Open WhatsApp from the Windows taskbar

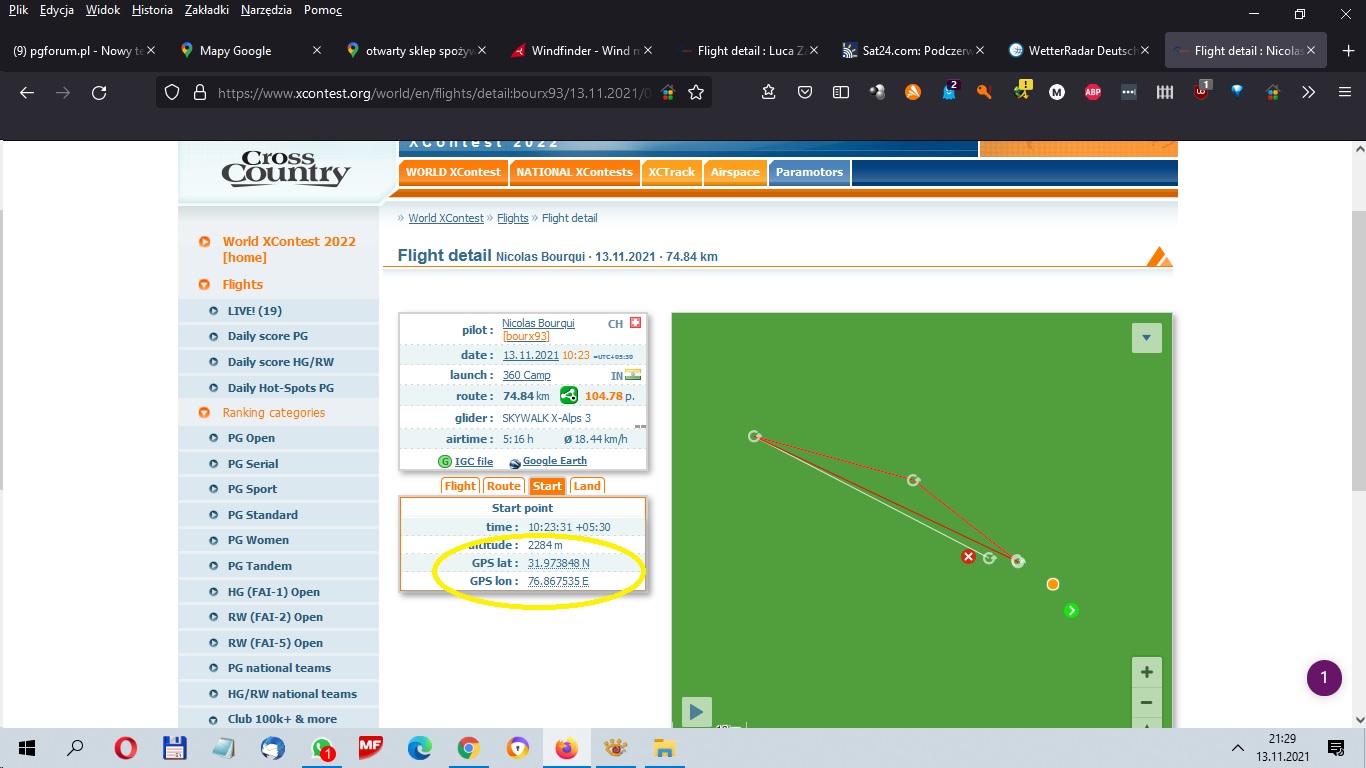(x=322, y=748)
